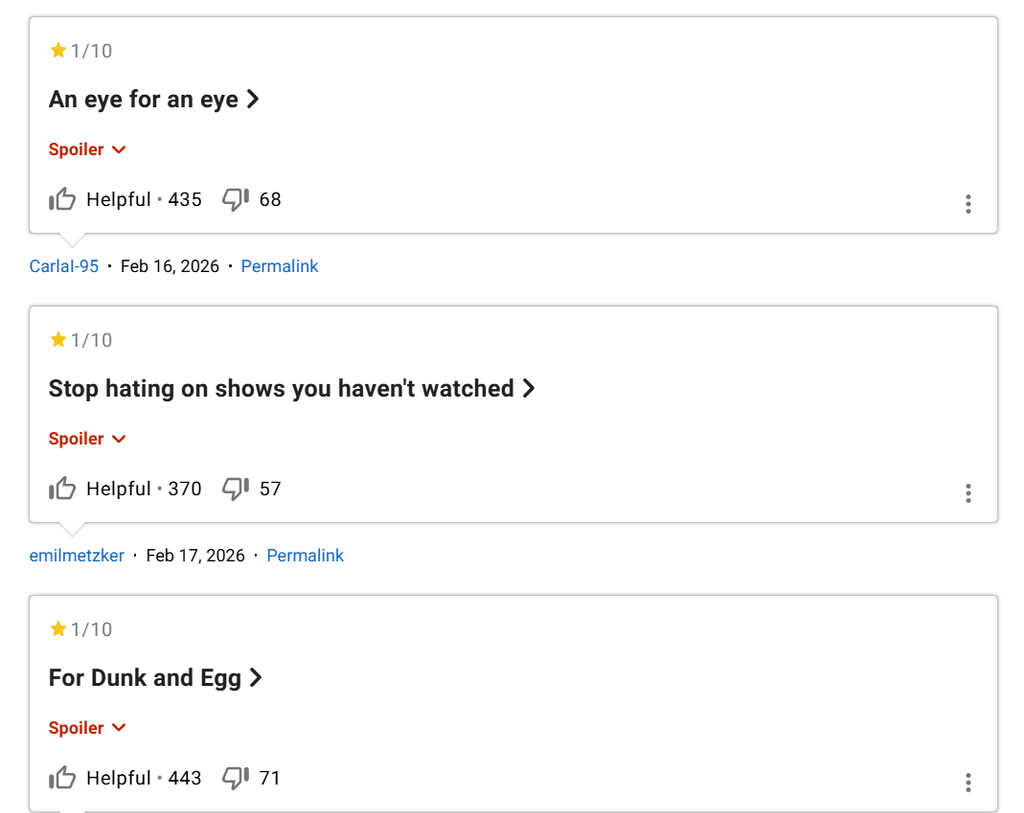Show the Spoiler for "For Dunk and Egg"
The height and width of the screenshot is (813, 1024).
coord(87,728)
